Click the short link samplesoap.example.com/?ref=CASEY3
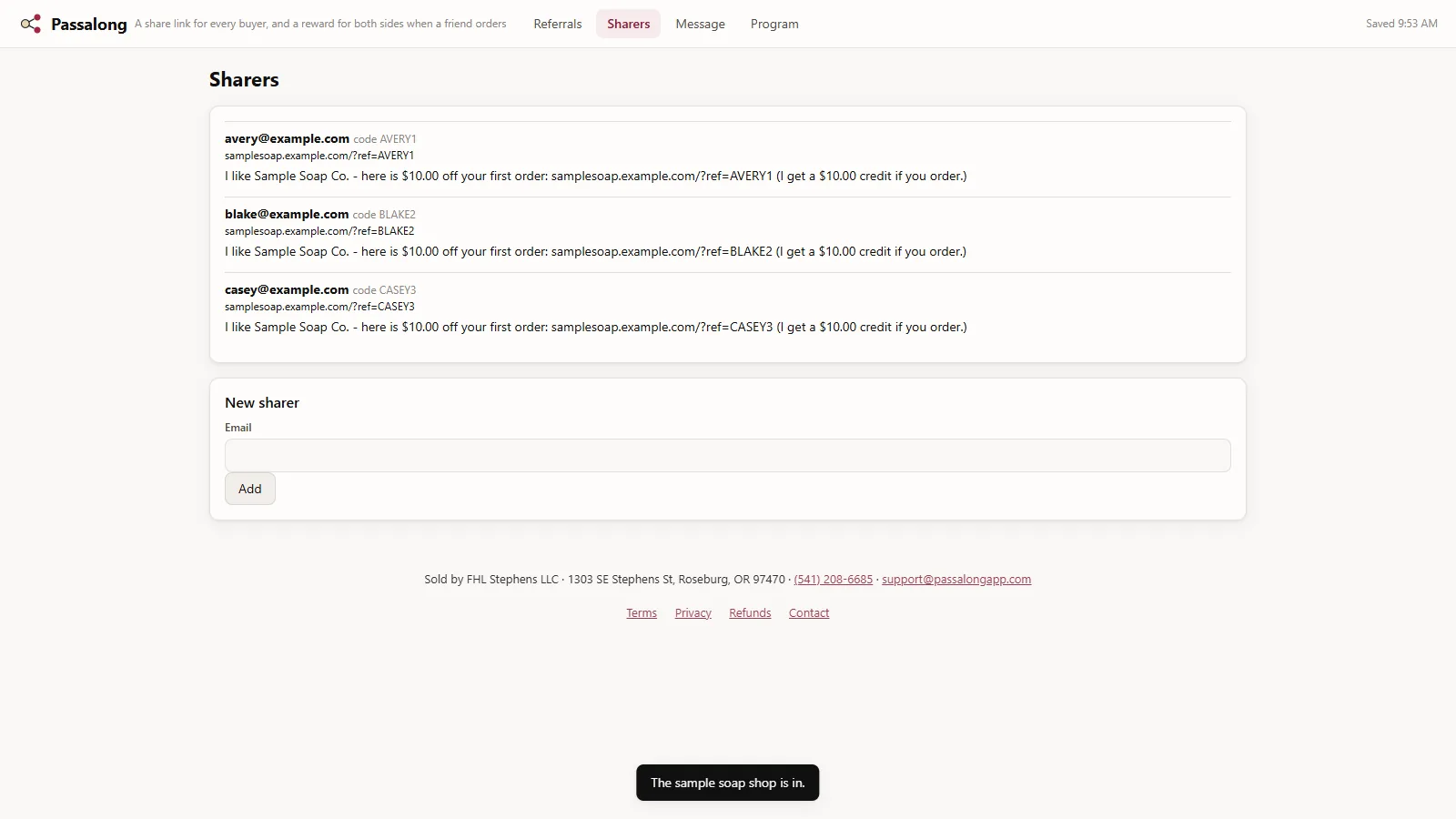The height and width of the screenshot is (819, 1456). click(319, 307)
